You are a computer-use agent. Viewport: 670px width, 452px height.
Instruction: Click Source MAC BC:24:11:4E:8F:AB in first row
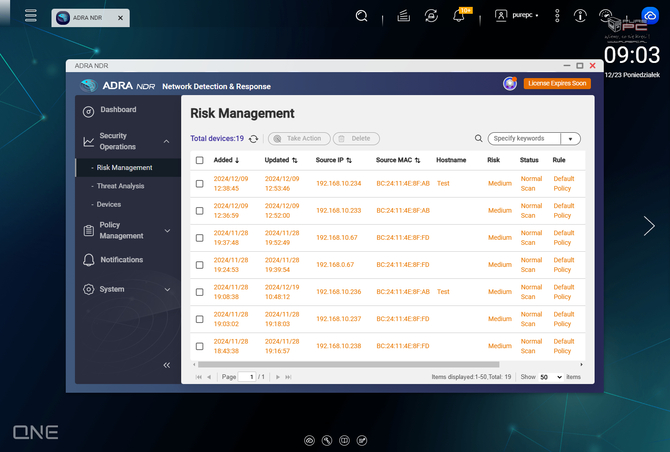[x=403, y=184]
